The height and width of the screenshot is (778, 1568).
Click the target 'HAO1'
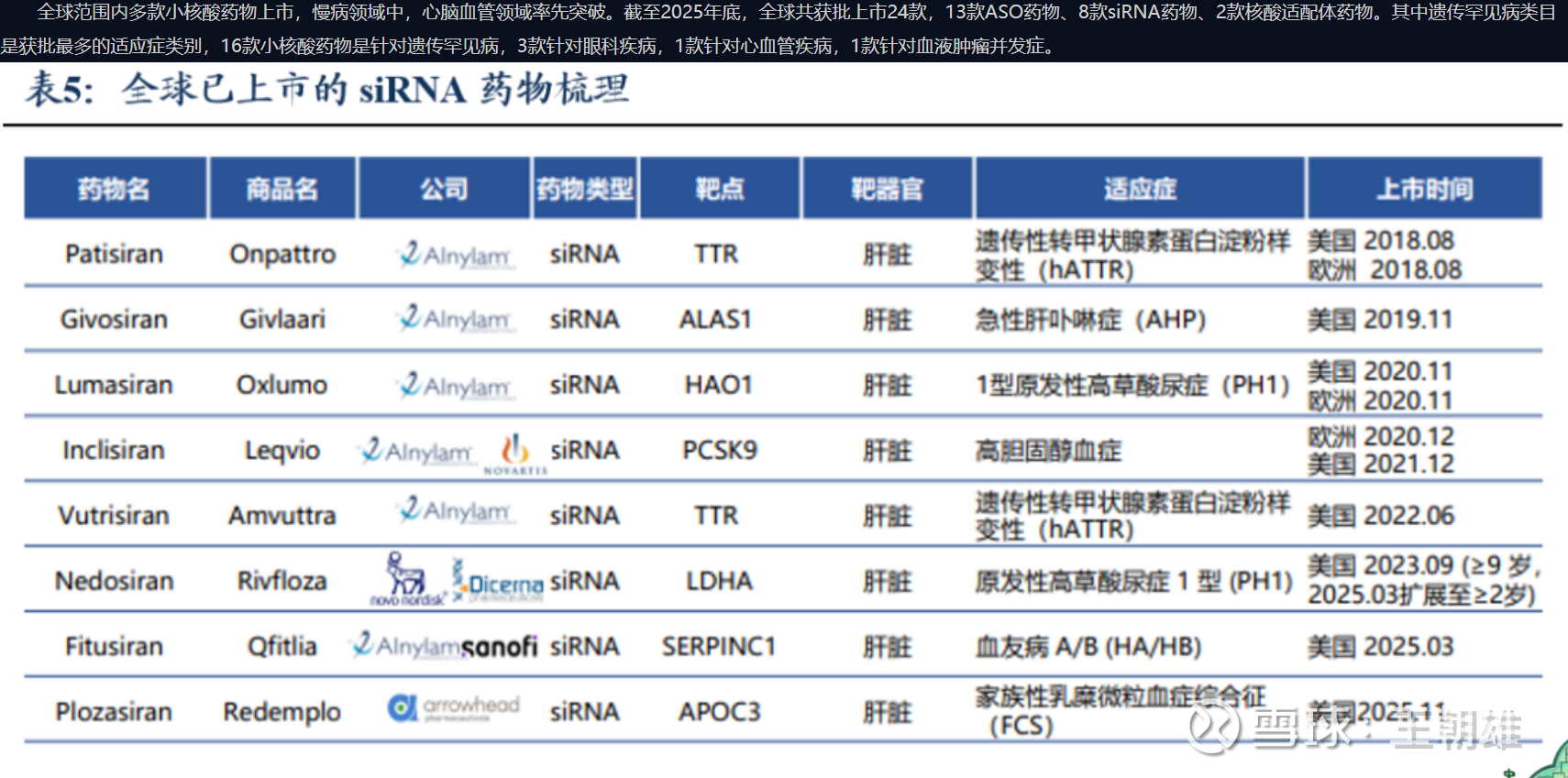719,385
